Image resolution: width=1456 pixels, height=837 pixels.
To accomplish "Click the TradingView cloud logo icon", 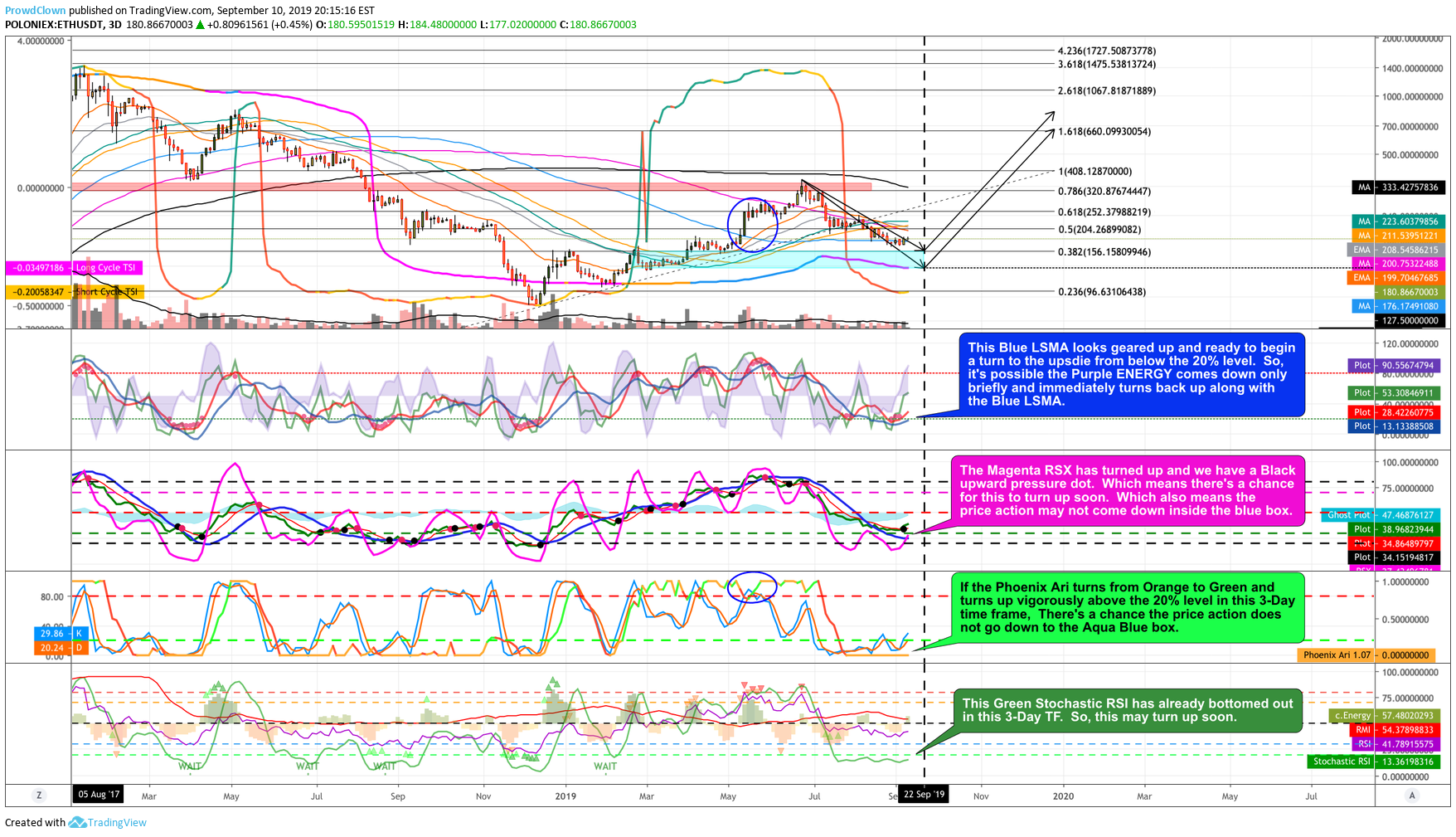I will 77,823.
